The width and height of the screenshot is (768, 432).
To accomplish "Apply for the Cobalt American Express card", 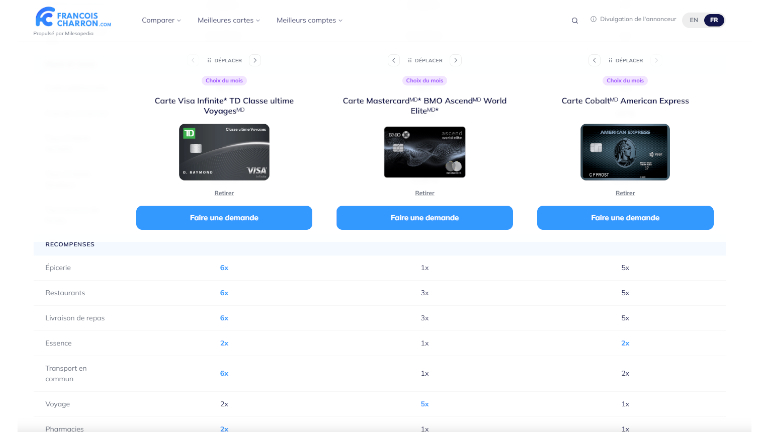I will tap(625, 217).
